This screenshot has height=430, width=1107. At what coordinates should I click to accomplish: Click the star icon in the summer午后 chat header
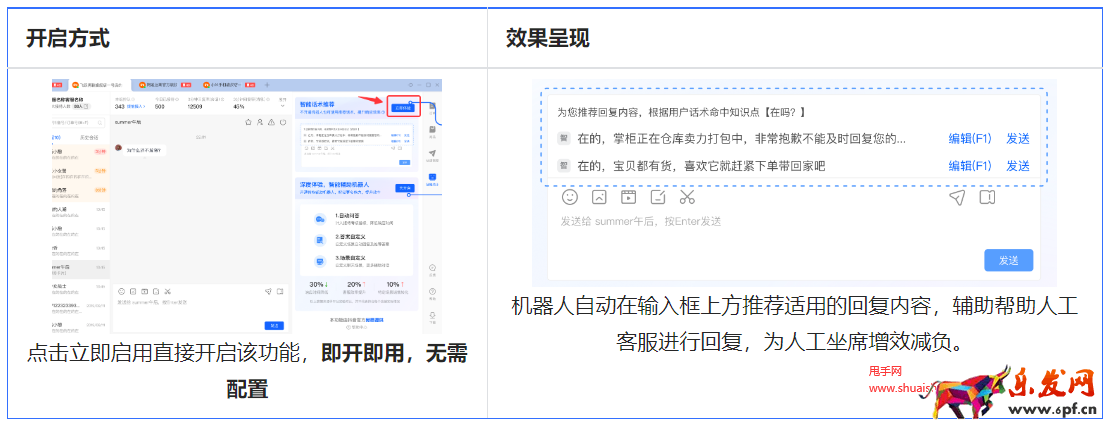click(248, 122)
